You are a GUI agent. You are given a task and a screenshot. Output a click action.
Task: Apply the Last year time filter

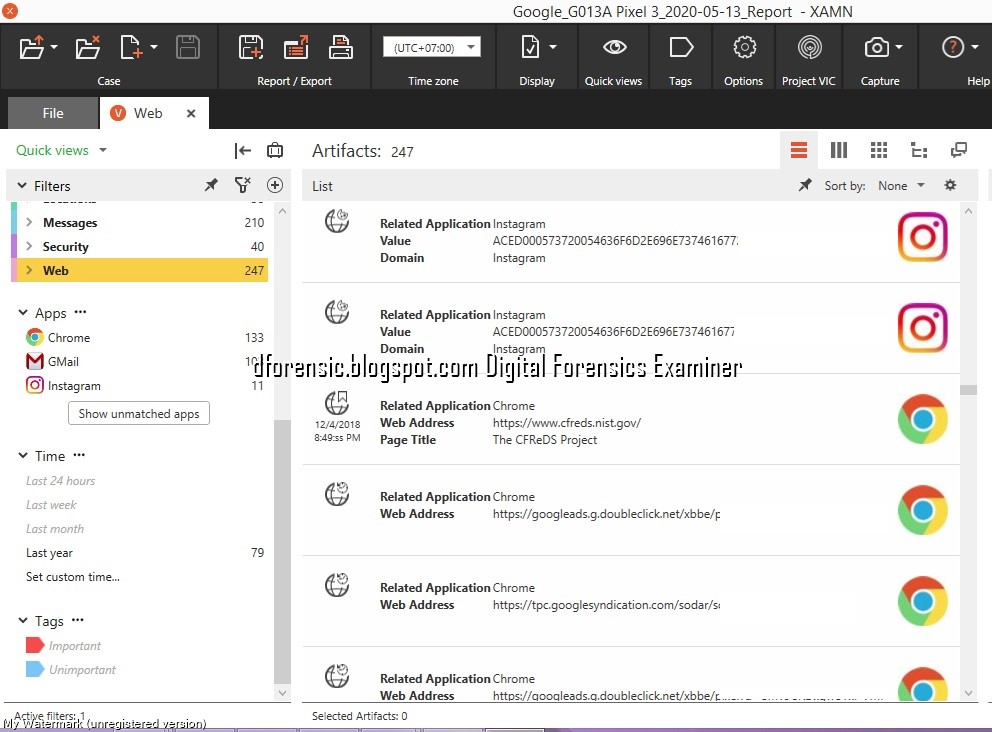49,552
